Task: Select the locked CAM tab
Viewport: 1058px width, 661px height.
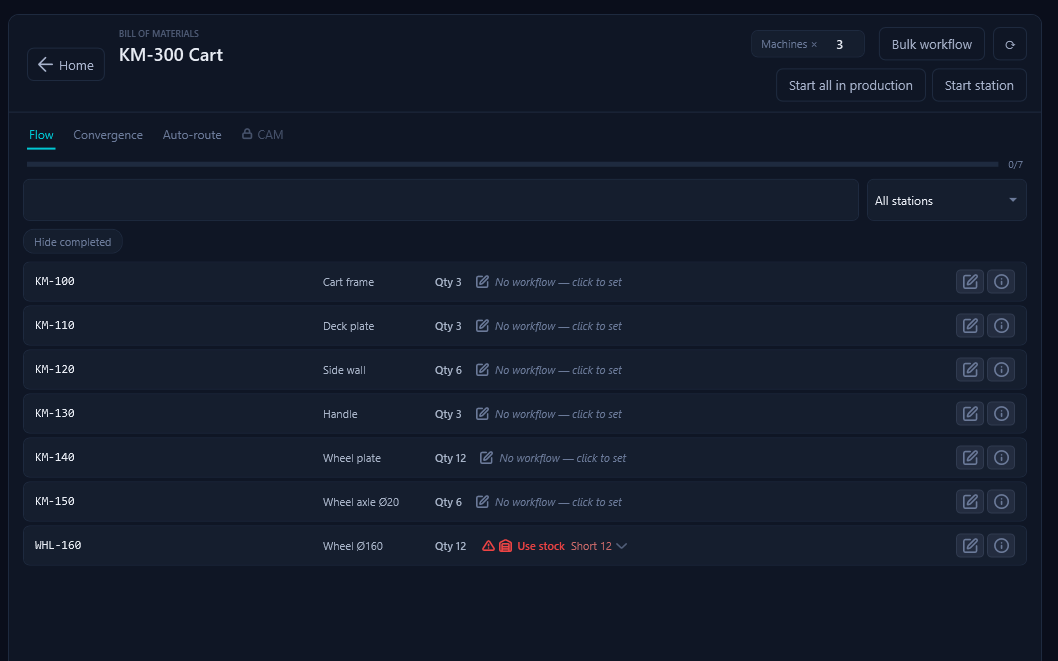Action: 262,135
